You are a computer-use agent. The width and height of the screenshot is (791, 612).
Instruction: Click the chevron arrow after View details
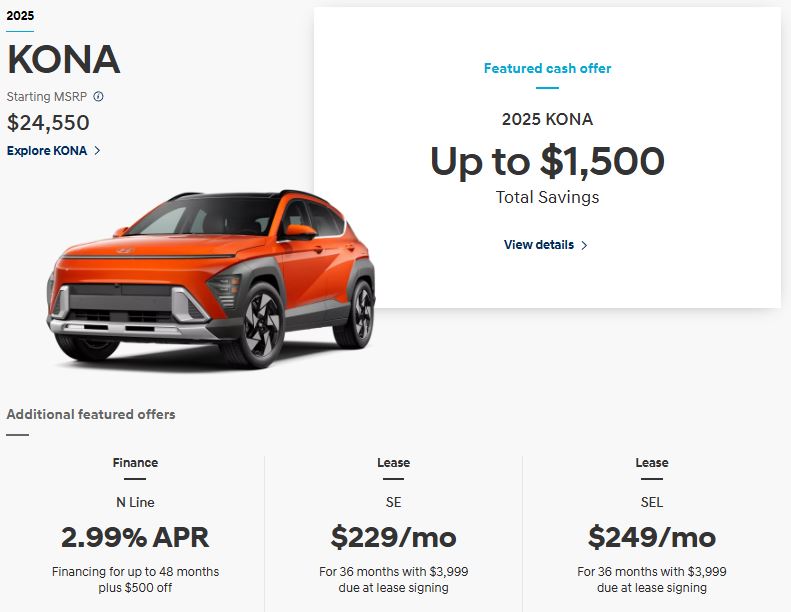[584, 245]
